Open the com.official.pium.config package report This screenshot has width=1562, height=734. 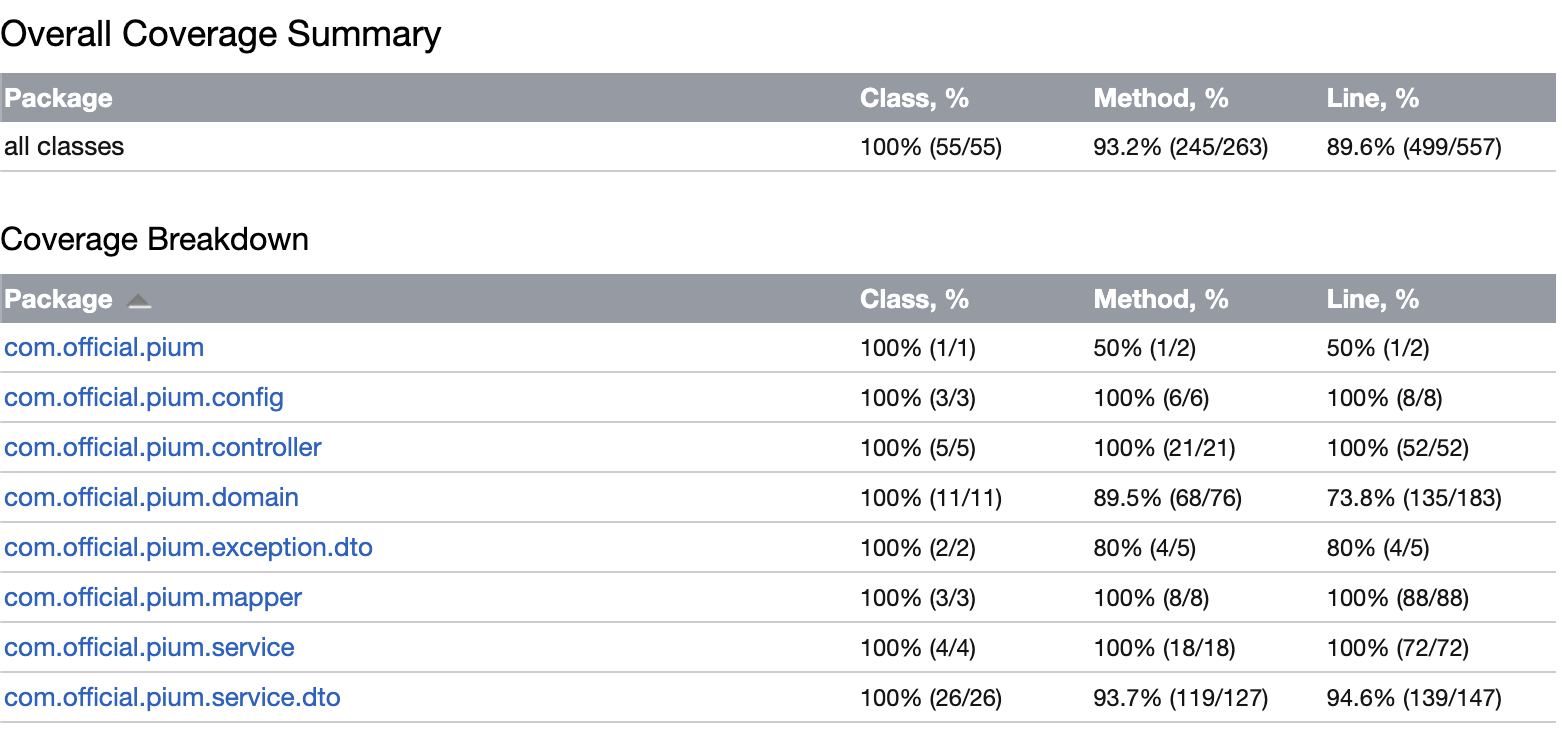click(144, 398)
